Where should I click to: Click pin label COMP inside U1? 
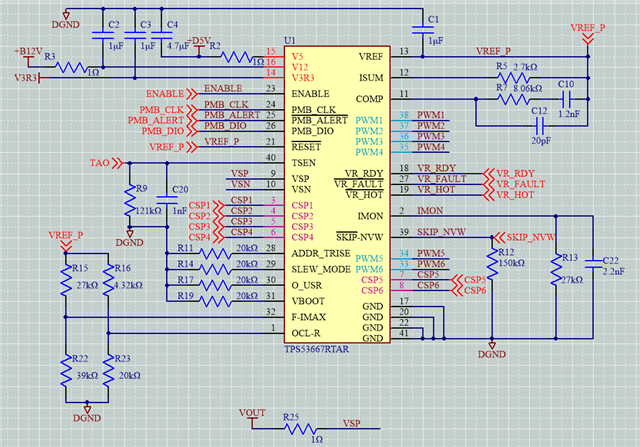tap(369, 99)
